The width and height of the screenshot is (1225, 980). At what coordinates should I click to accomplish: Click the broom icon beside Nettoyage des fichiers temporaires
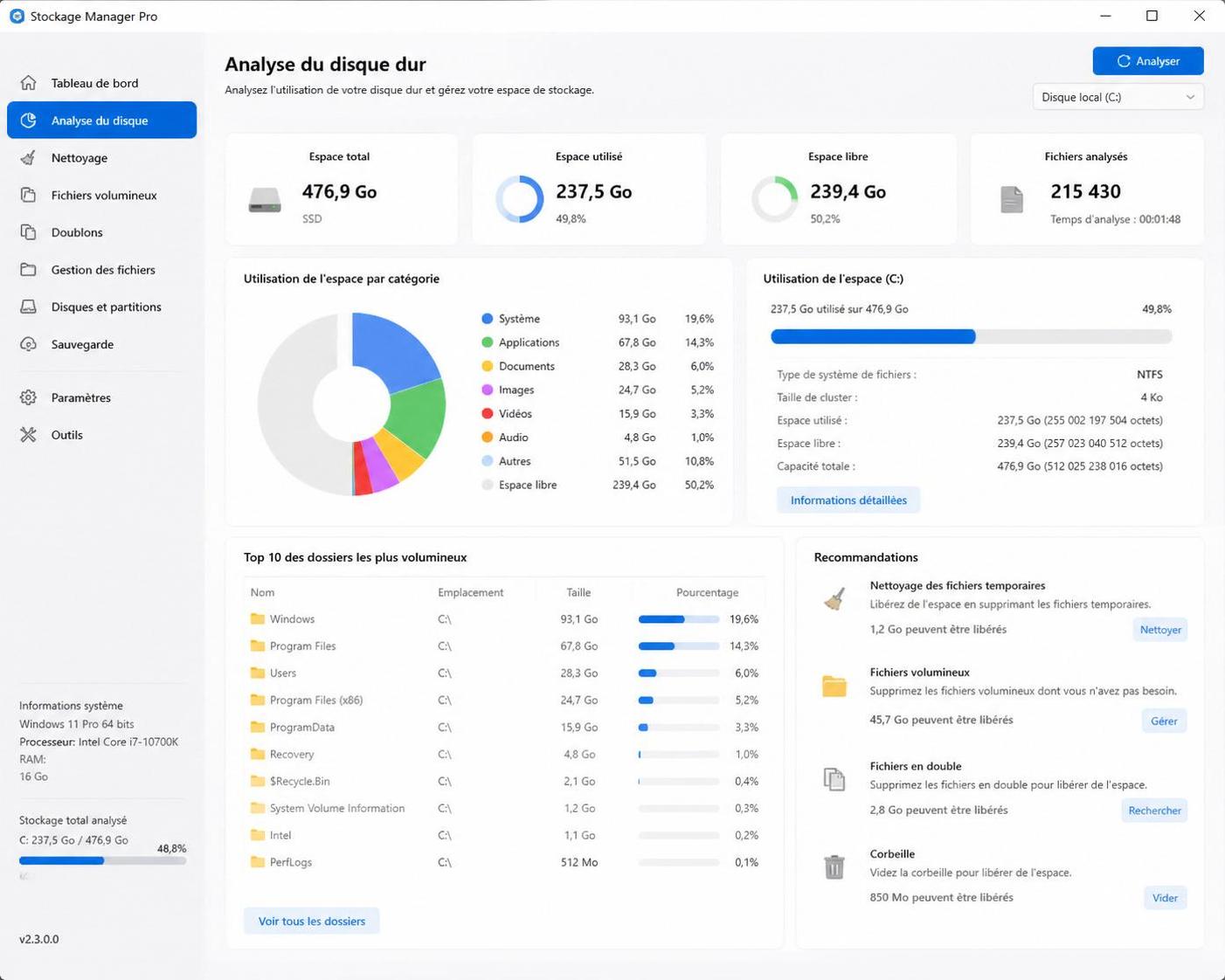click(834, 599)
